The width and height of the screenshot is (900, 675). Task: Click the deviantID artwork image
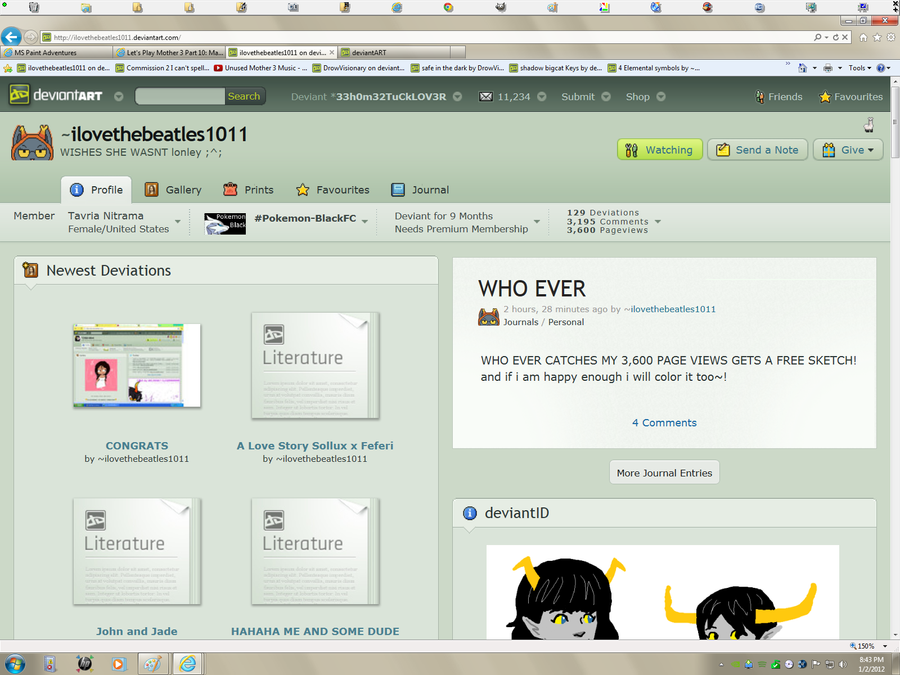(x=662, y=592)
